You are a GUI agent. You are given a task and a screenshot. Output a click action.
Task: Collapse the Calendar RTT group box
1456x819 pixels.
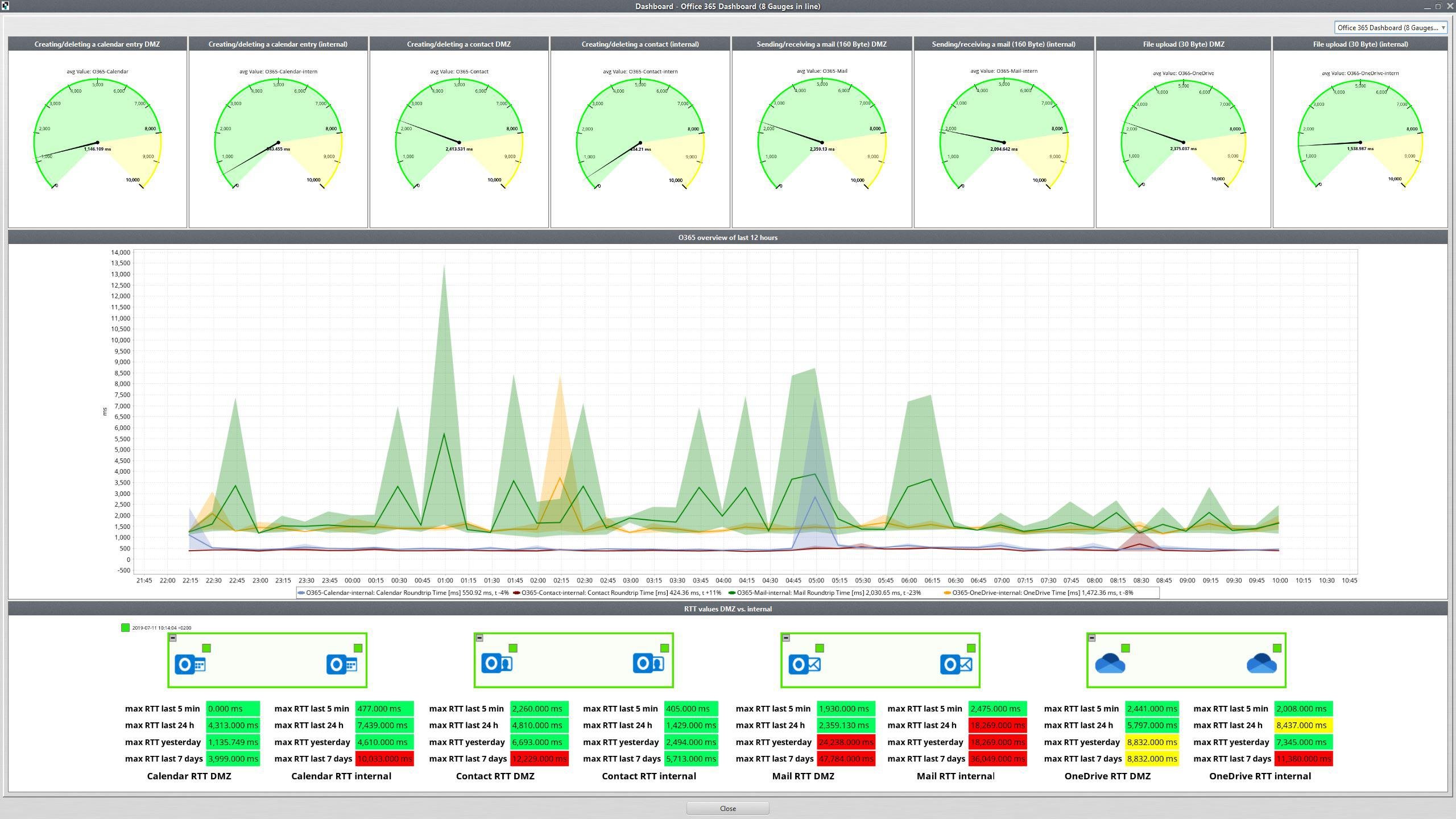[x=173, y=638]
